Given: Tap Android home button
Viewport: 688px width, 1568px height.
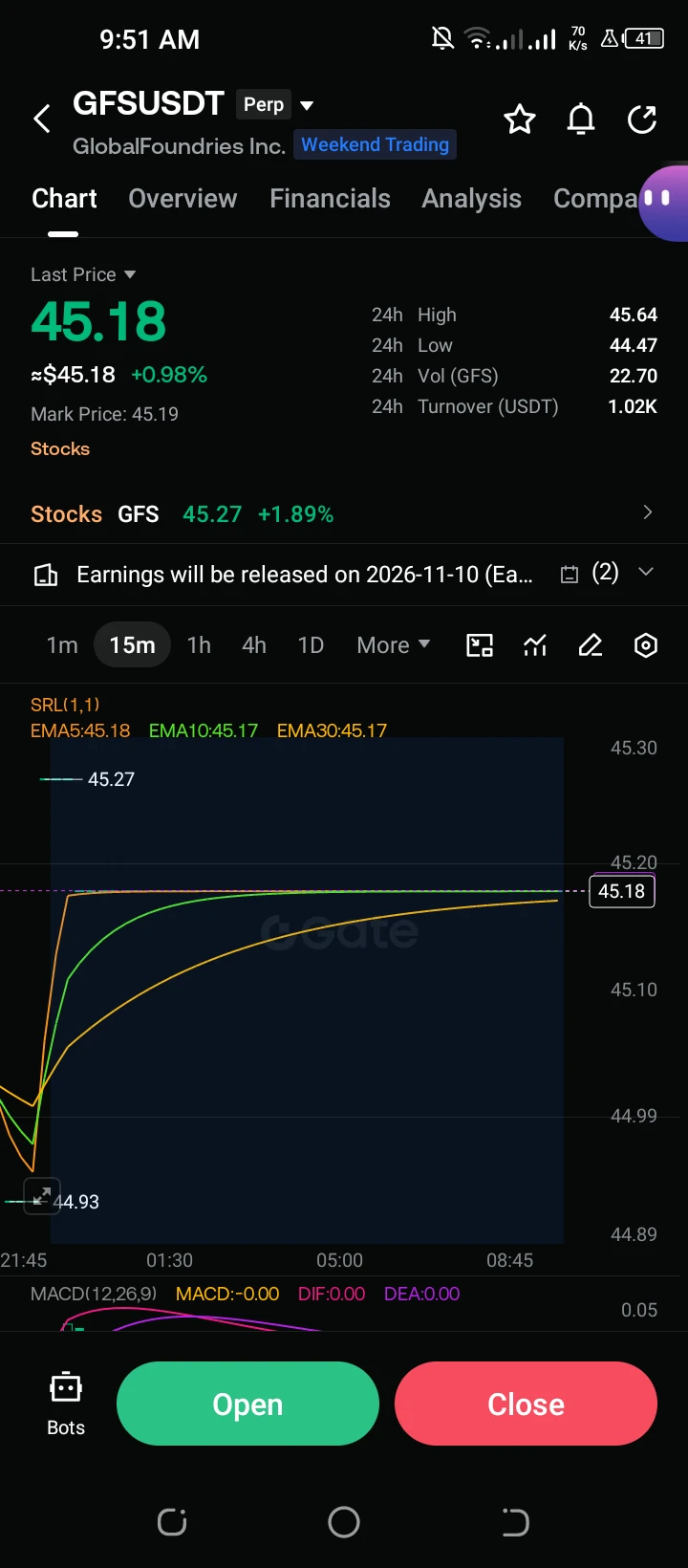Looking at the screenshot, I should (x=344, y=1521).
